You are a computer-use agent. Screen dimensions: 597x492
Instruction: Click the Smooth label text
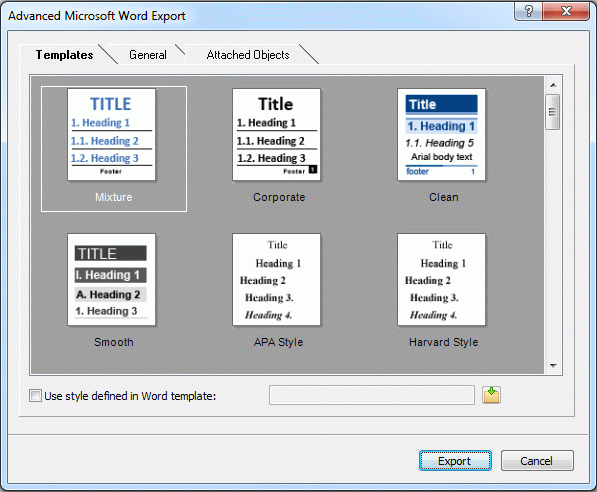tap(114, 342)
